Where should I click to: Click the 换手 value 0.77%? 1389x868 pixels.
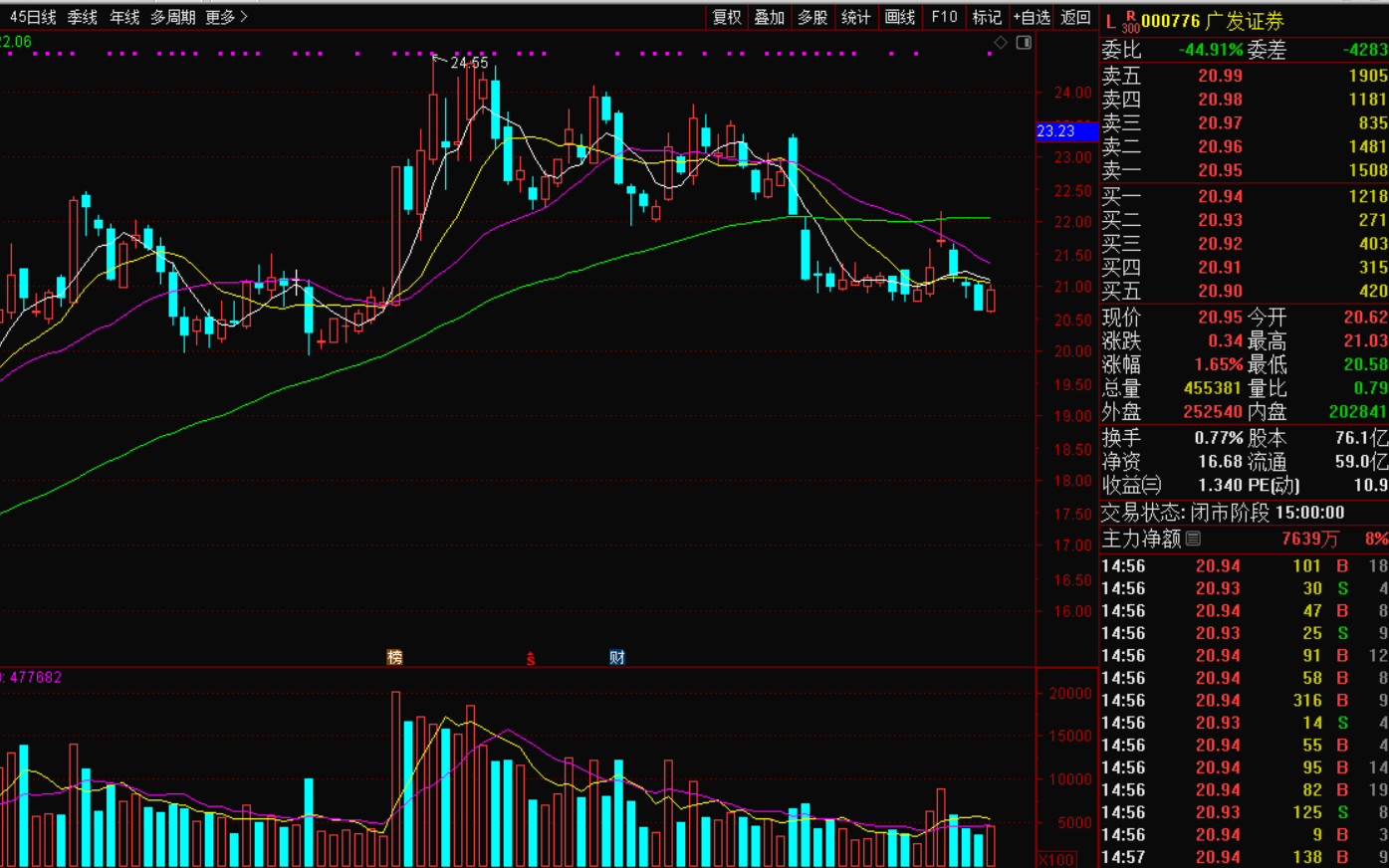pyautogui.click(x=1219, y=438)
